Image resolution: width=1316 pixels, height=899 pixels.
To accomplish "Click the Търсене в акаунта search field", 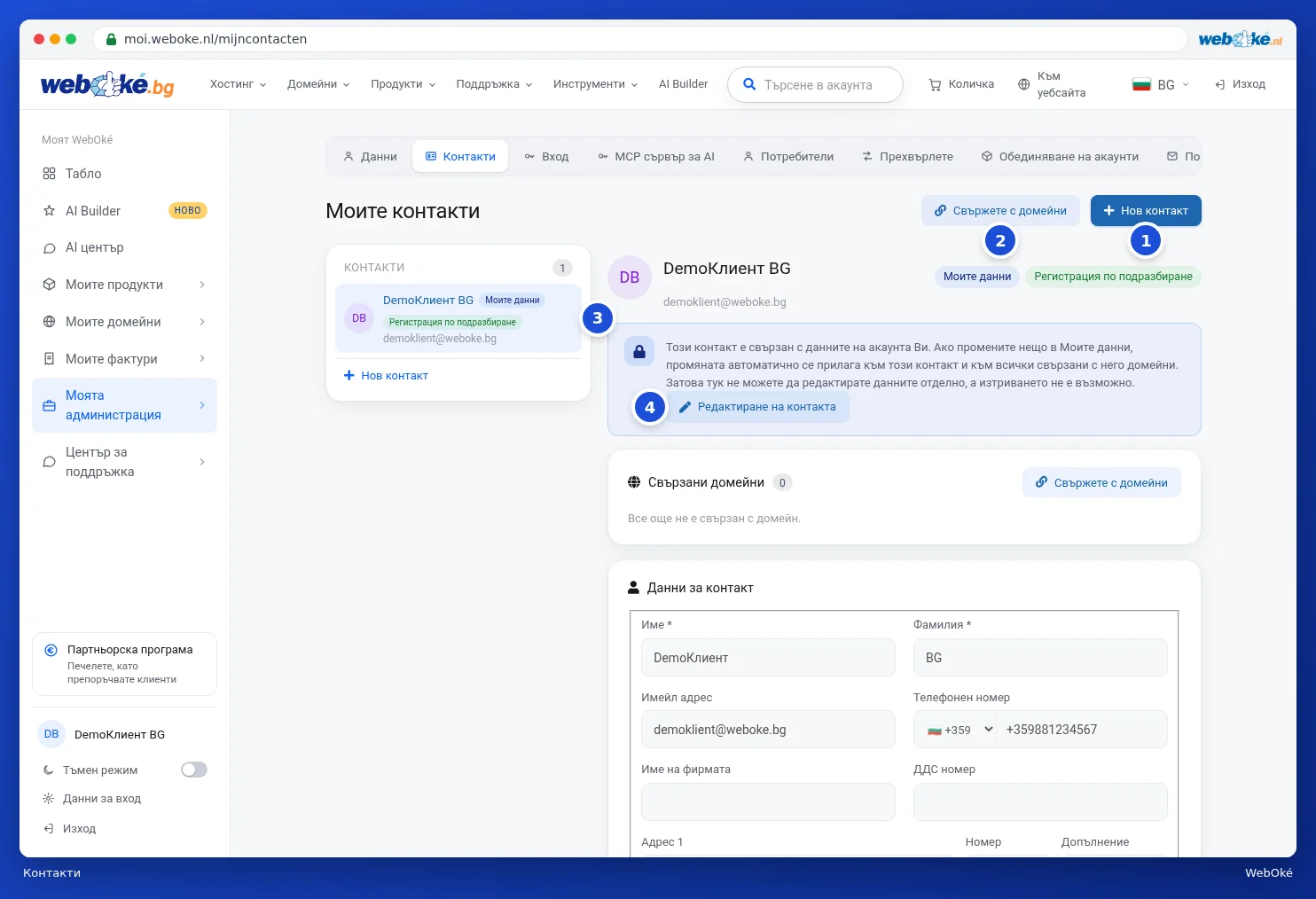I will coord(815,84).
